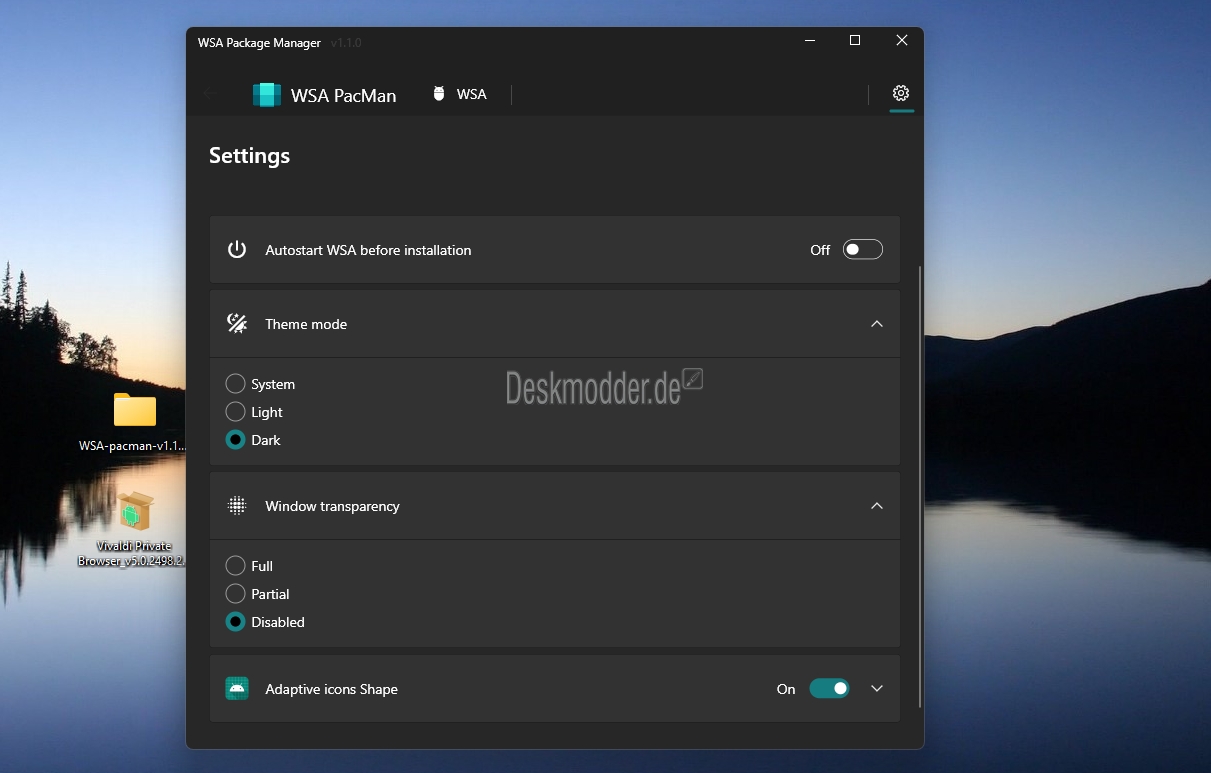Open the WSA-pacman folder on desktop

[135, 410]
